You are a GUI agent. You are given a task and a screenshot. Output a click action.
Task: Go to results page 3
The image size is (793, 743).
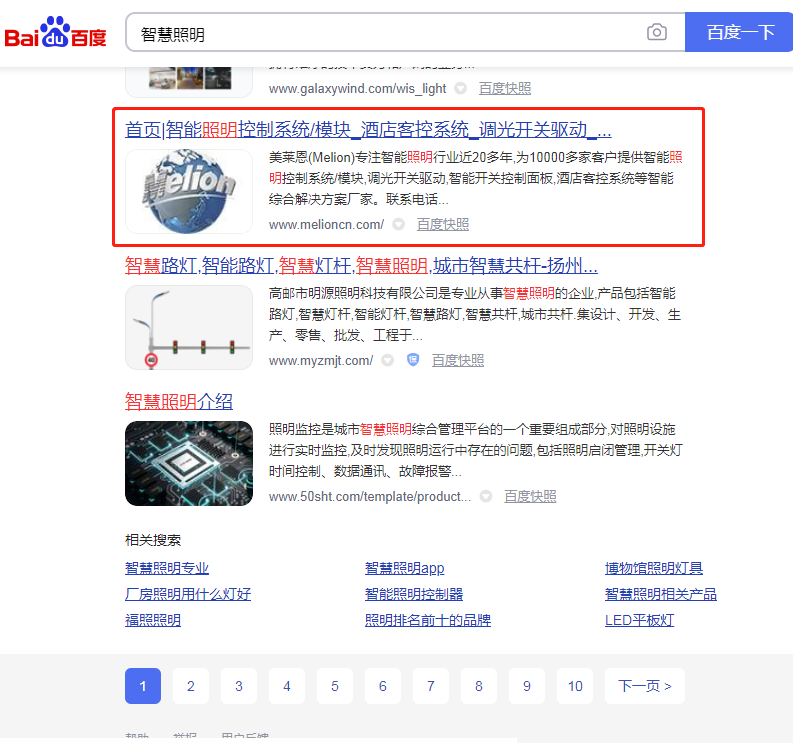[239, 686]
